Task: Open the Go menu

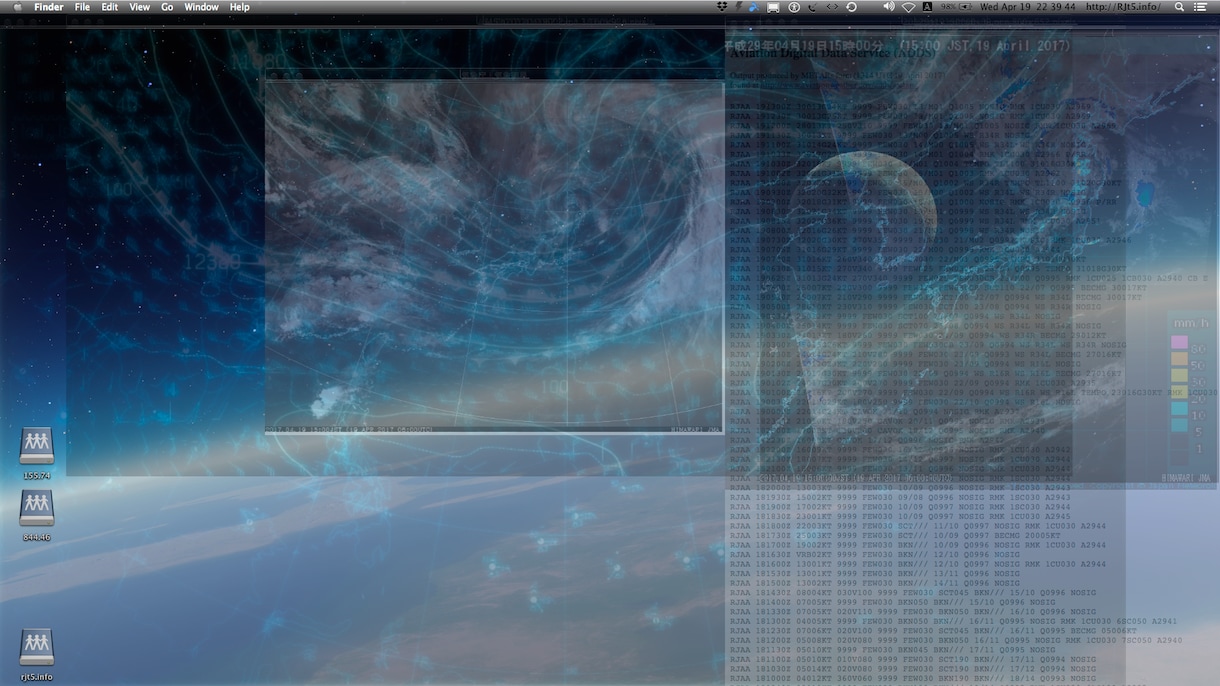Action: (167, 7)
